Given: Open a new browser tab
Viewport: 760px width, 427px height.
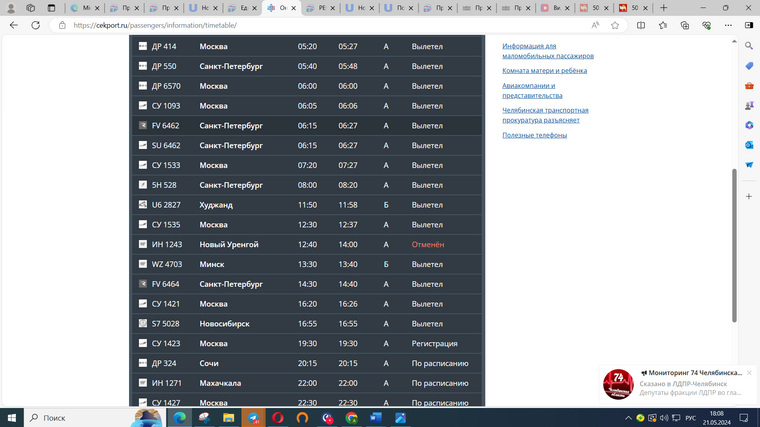Looking at the screenshot, I should coord(664,8).
